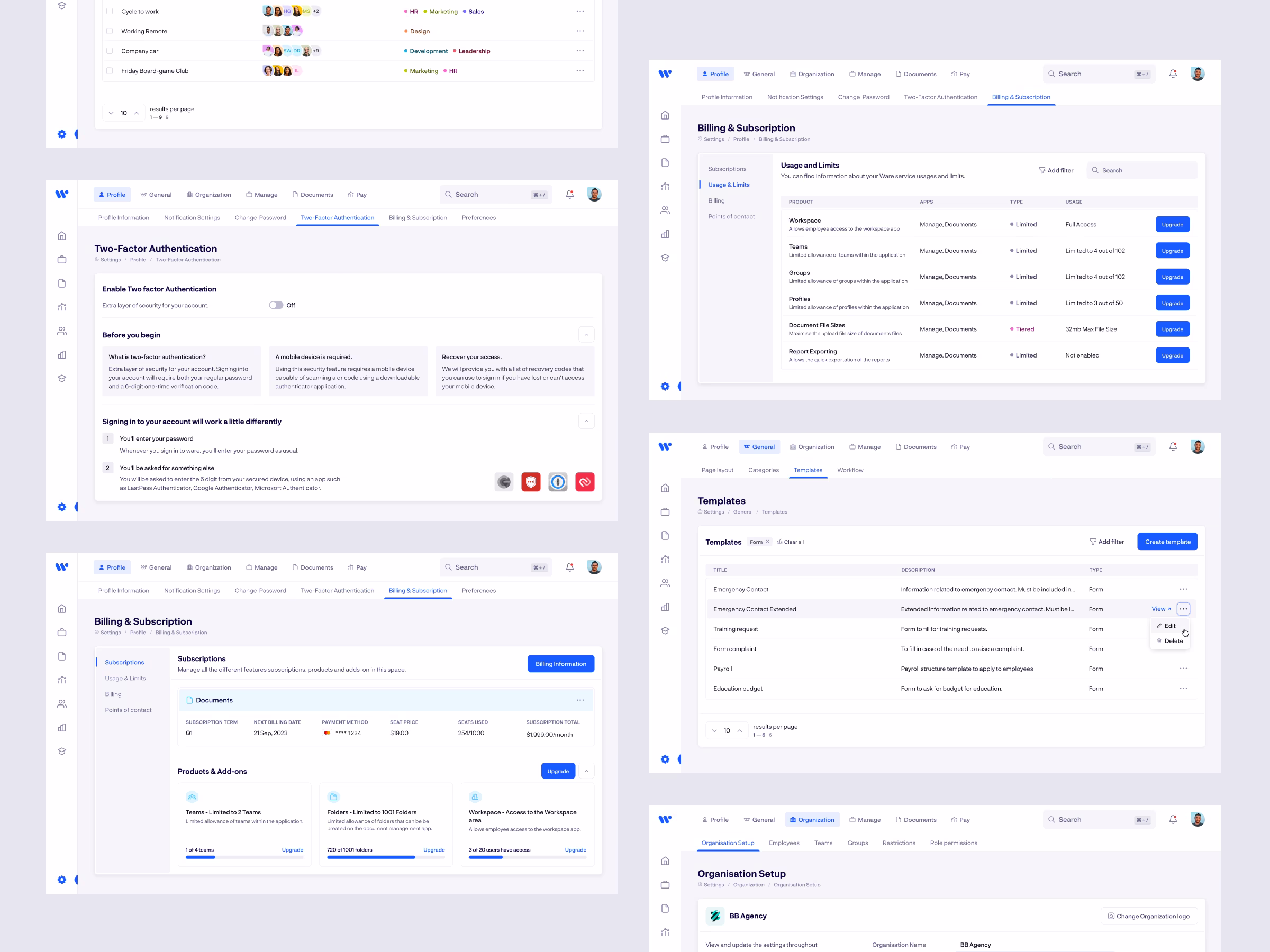Viewport: 1270px width, 952px height.
Task: Select the grey authenticator app icon
Action: pyautogui.click(x=504, y=482)
